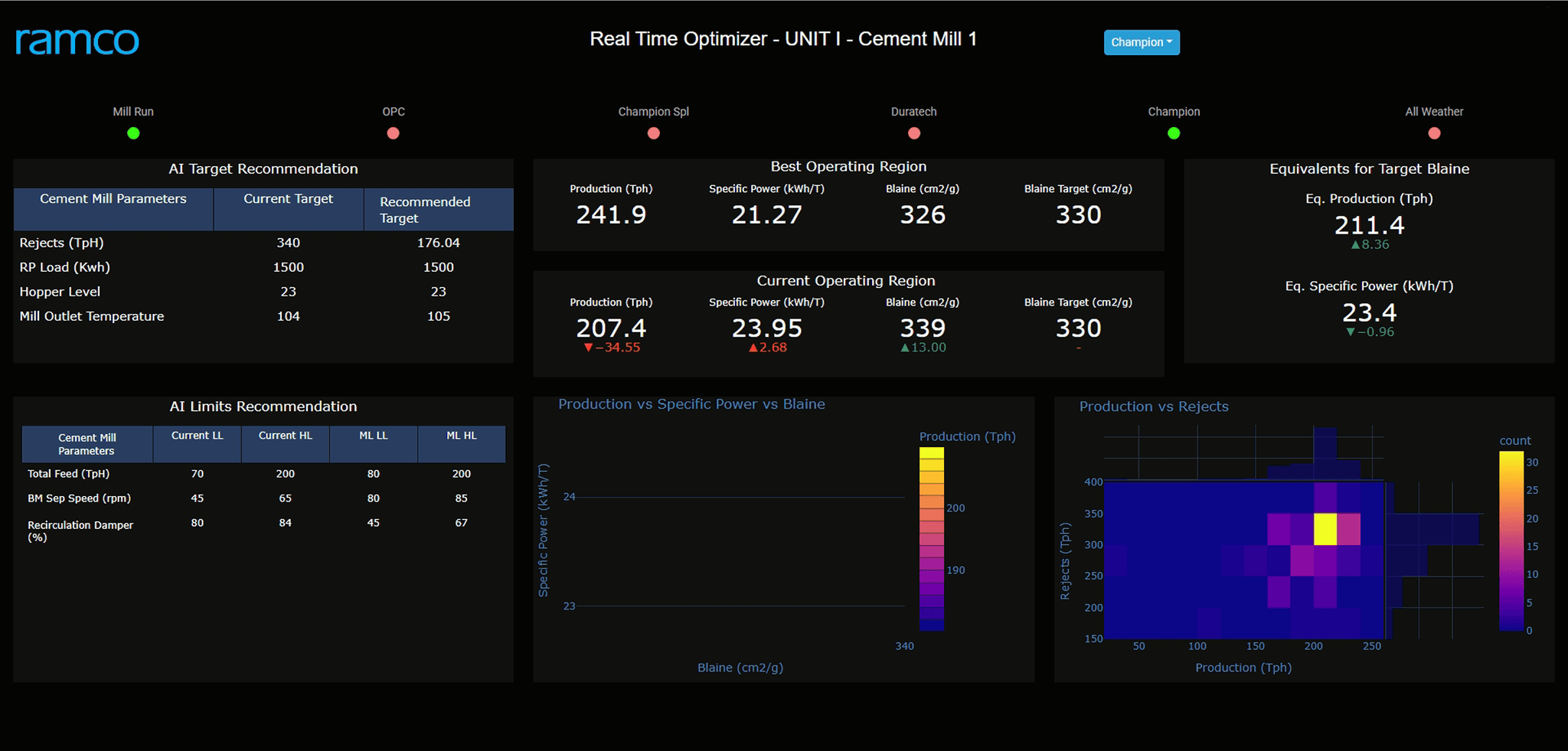Click the Blaine (cm2/g) x-axis label
This screenshot has width=1568, height=751.
coord(740,668)
